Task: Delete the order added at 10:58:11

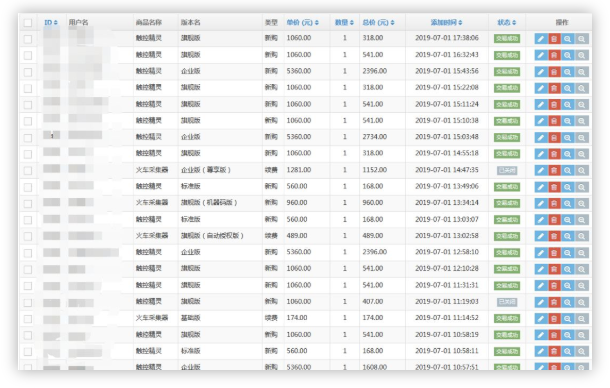Action: [554, 351]
